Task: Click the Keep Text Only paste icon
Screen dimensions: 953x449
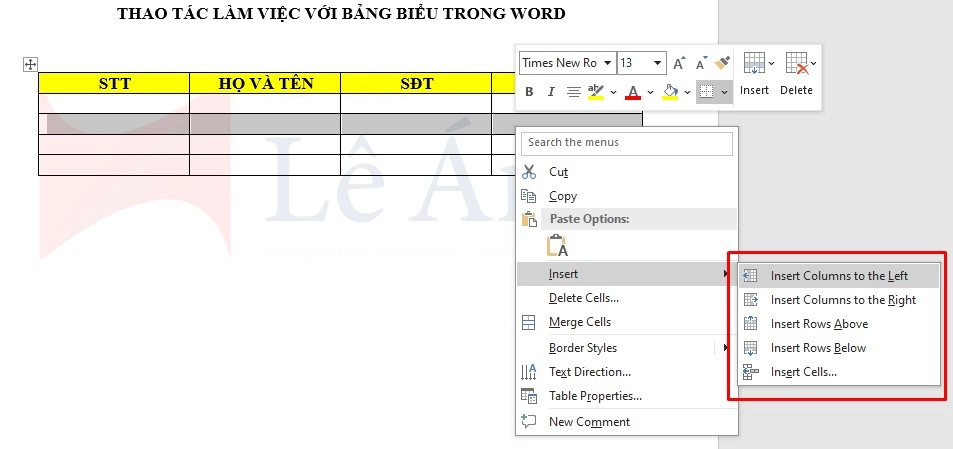Action: tap(557, 246)
